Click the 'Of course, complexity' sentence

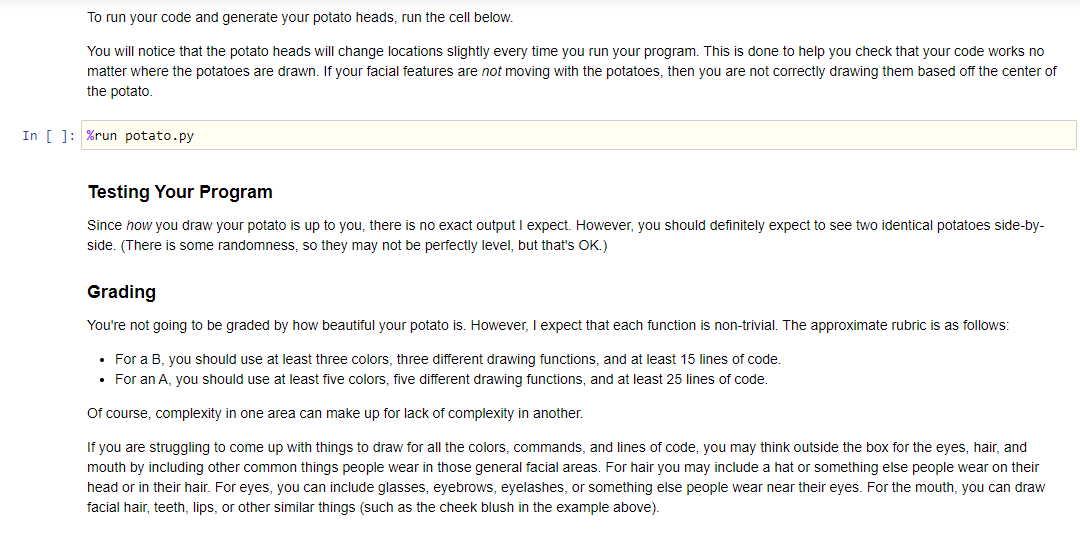point(334,413)
